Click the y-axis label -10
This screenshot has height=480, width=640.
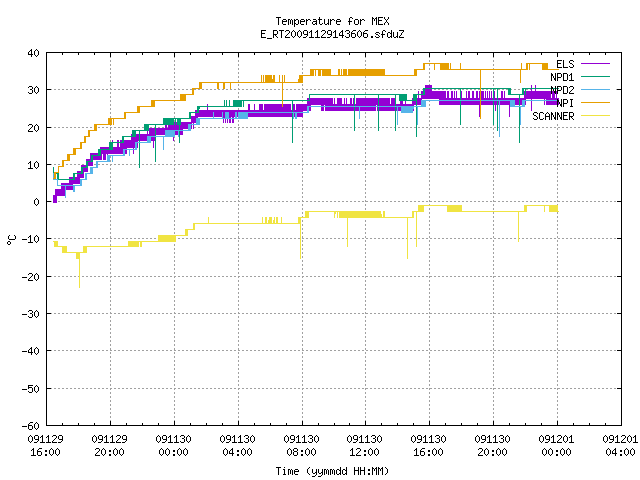tap(31, 239)
